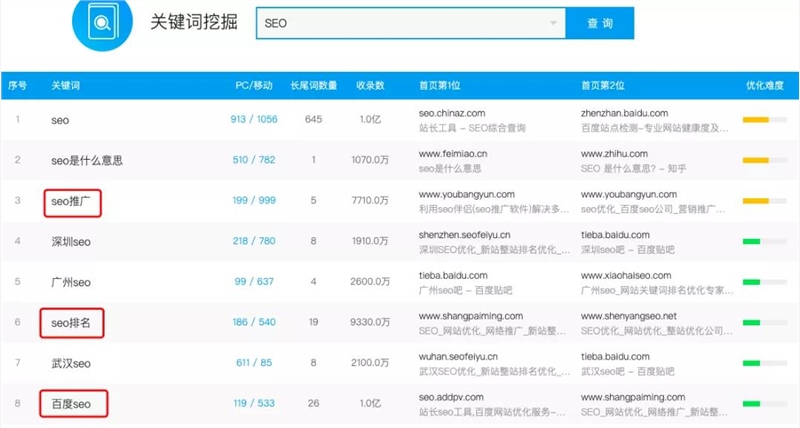Click the 关键词 column header
Screen dimensions: 800x428
(x=65, y=86)
